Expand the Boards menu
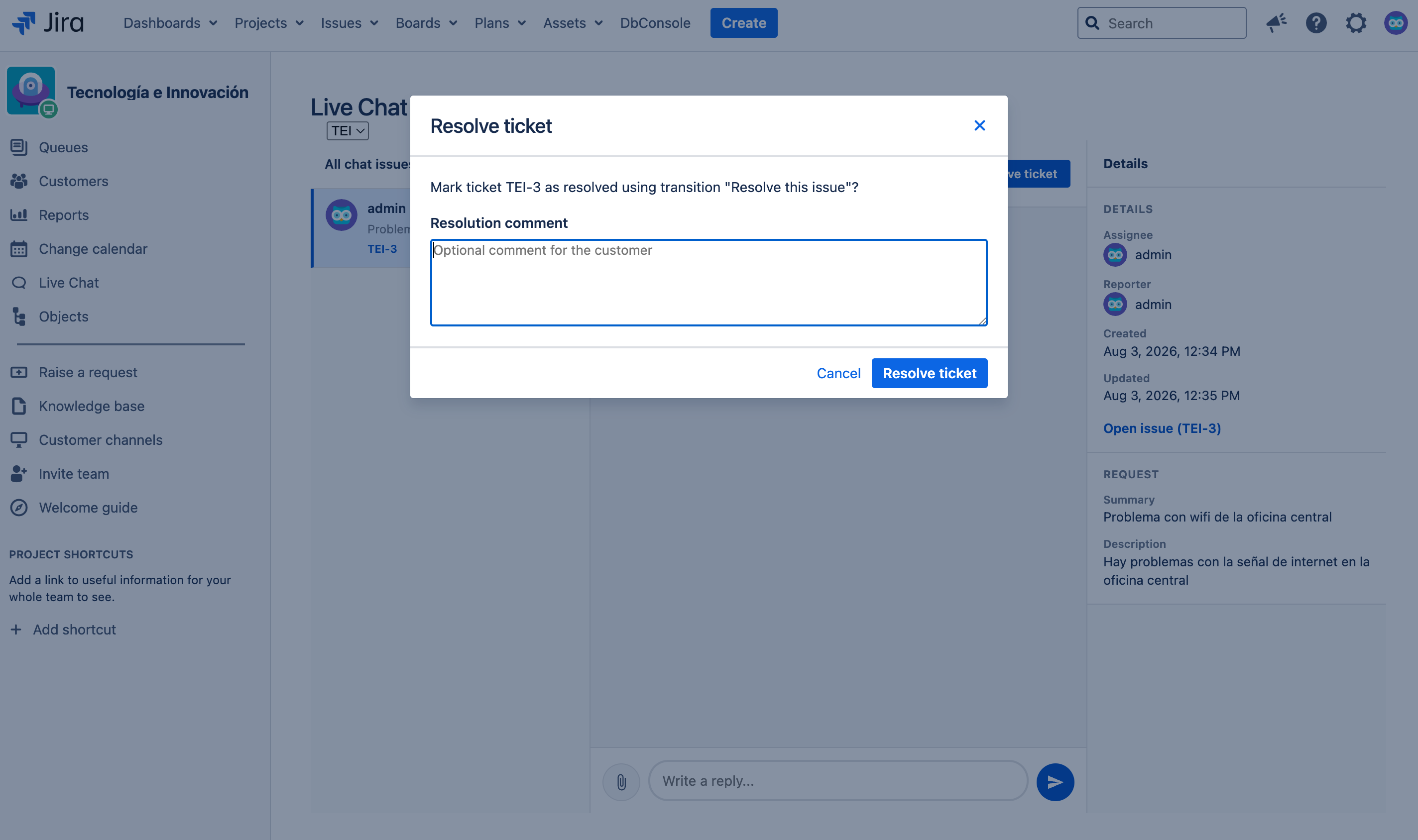 pyautogui.click(x=426, y=23)
